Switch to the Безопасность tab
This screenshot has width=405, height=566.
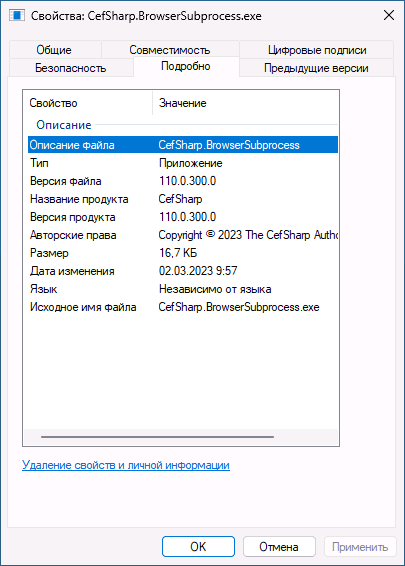(x=71, y=68)
